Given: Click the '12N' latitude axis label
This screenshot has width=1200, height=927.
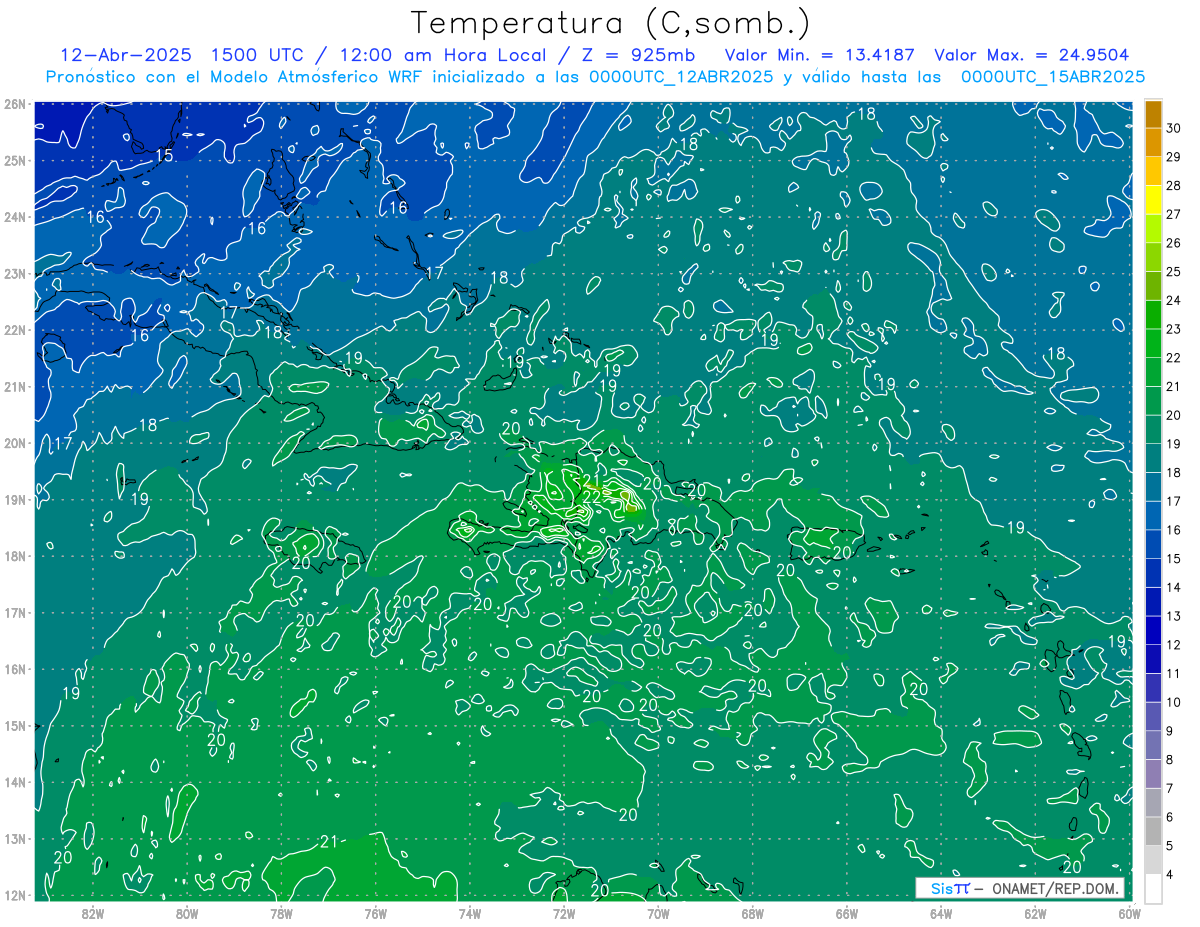Looking at the screenshot, I should (x=14, y=895).
